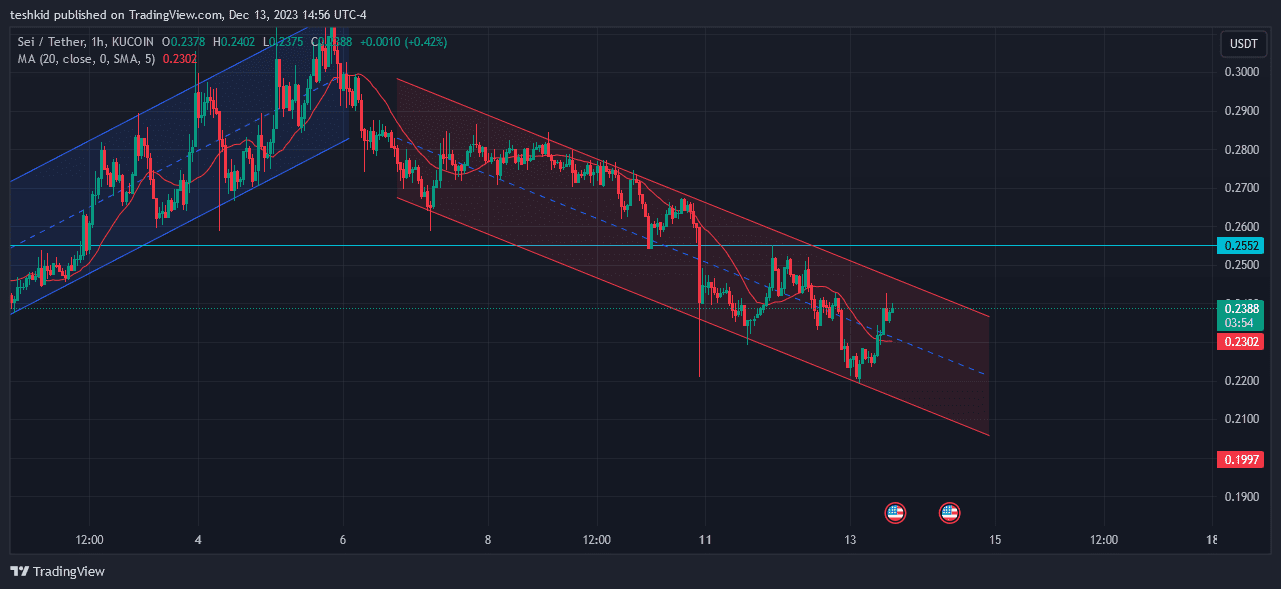This screenshot has height=589, width=1281.
Task: Click the 12:00 label on the time axis
Action: click(x=88, y=539)
